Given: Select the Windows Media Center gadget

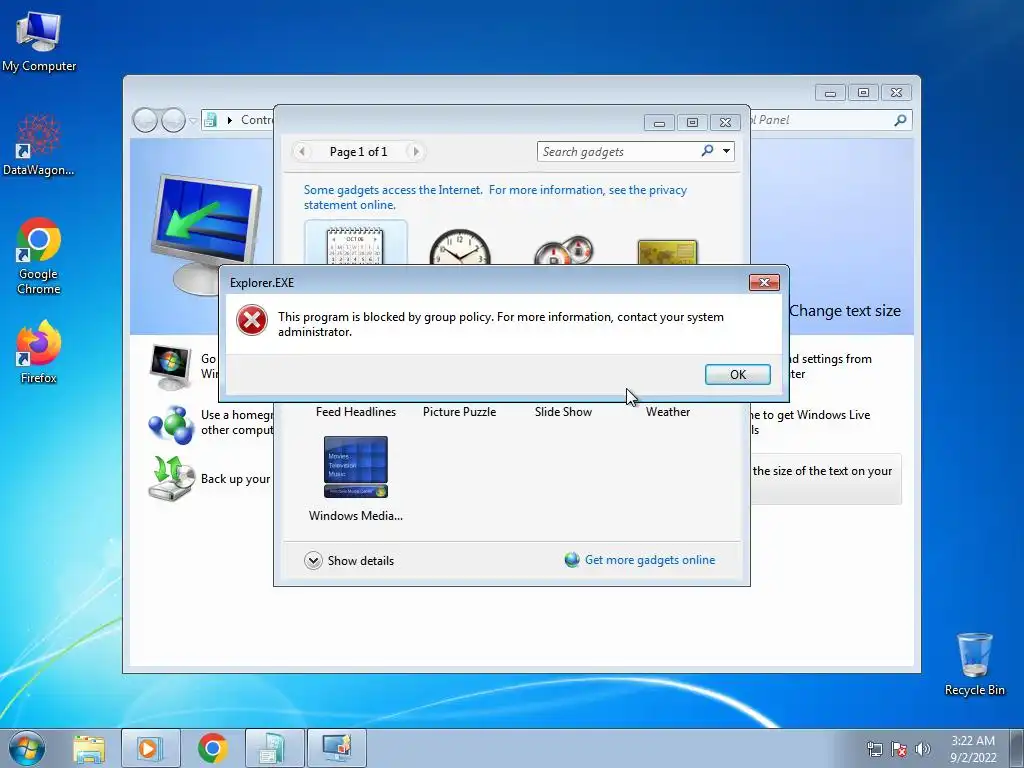Looking at the screenshot, I should tap(355, 478).
